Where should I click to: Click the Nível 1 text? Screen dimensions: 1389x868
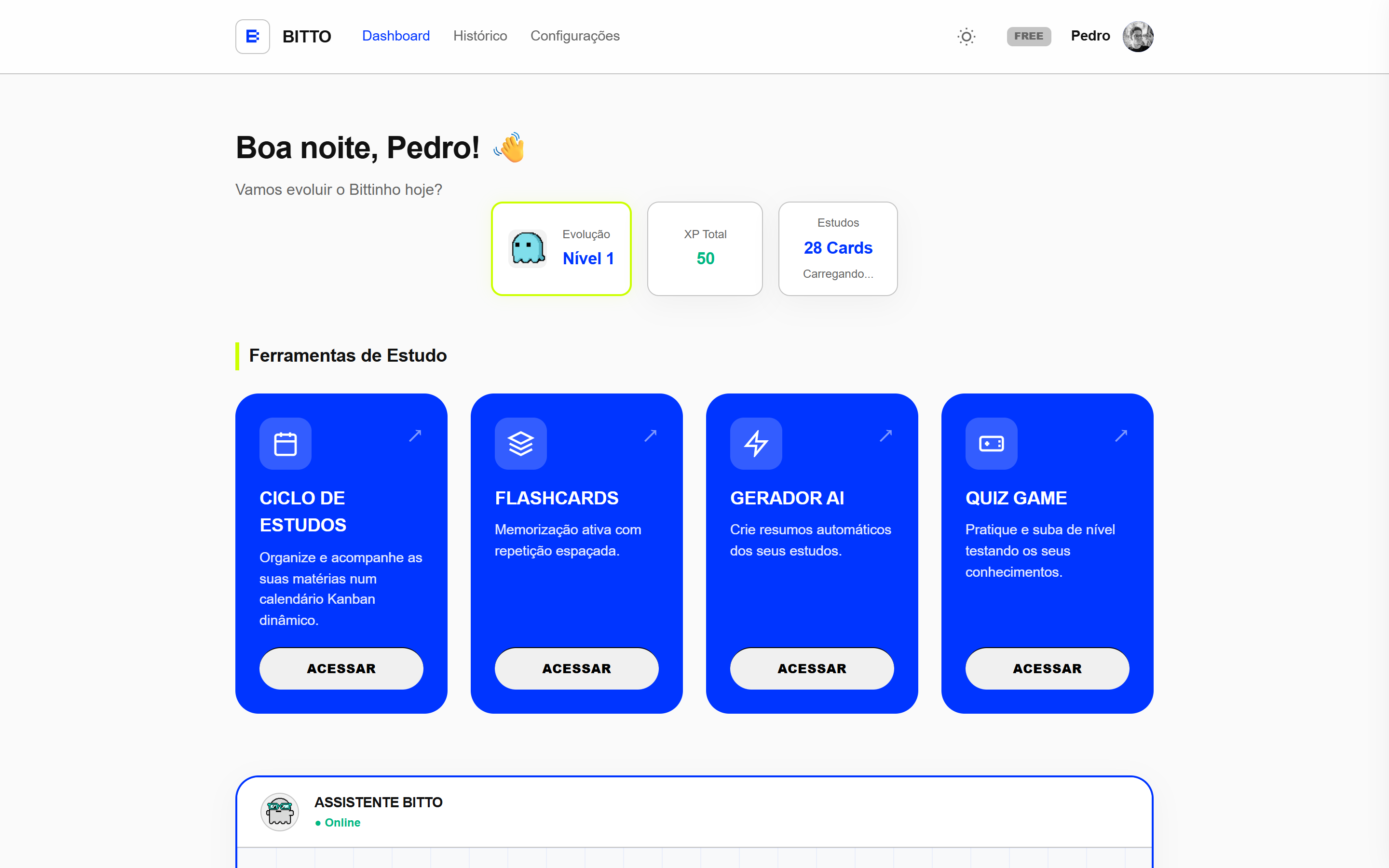[x=588, y=258]
